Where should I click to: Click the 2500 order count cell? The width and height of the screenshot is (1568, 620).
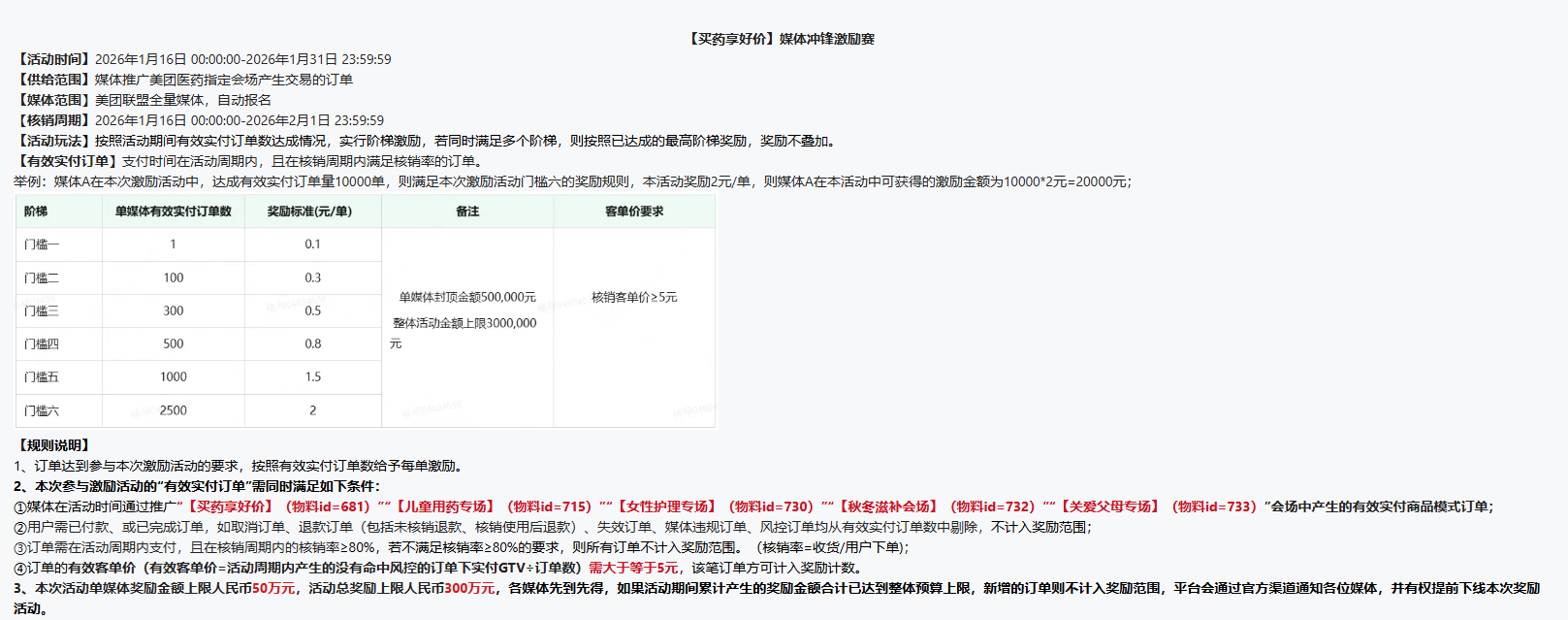pos(173,410)
